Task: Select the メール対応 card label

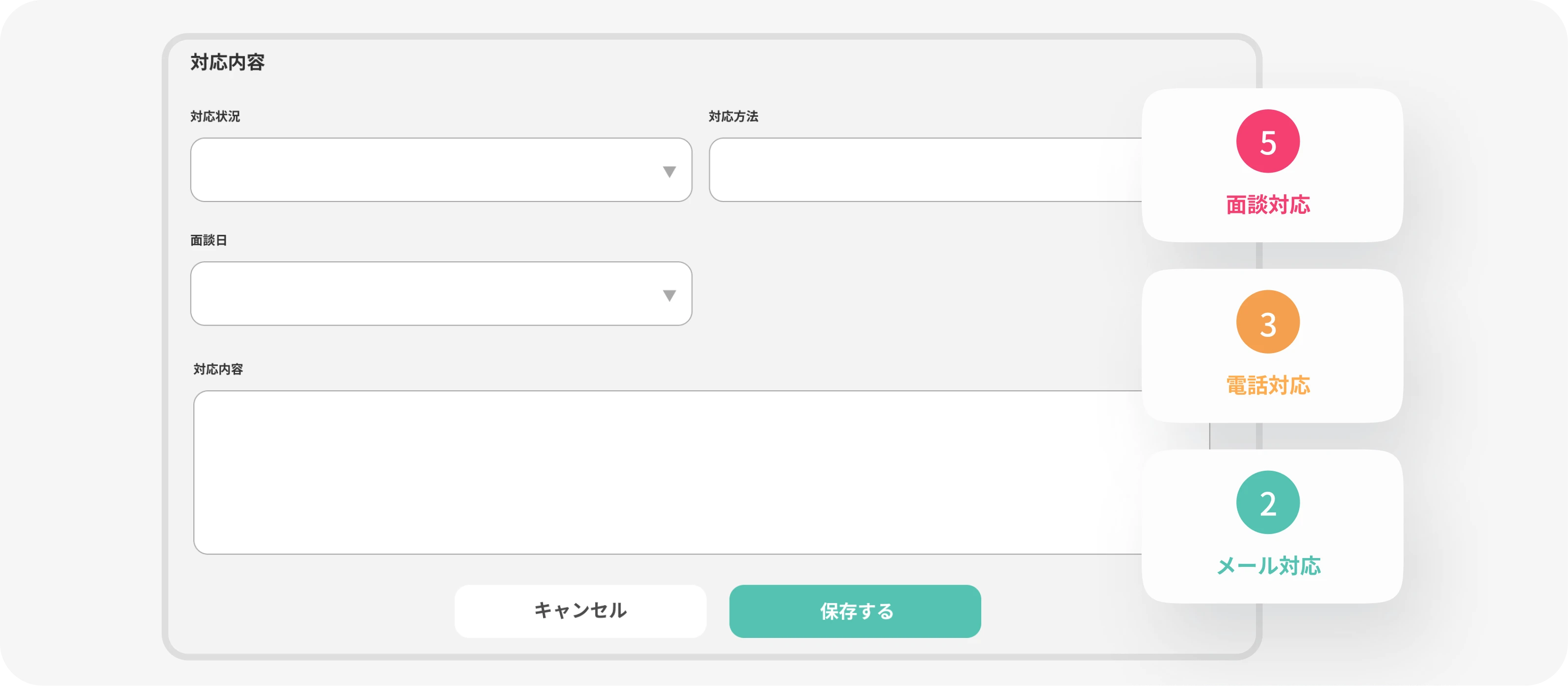Action: [1268, 566]
